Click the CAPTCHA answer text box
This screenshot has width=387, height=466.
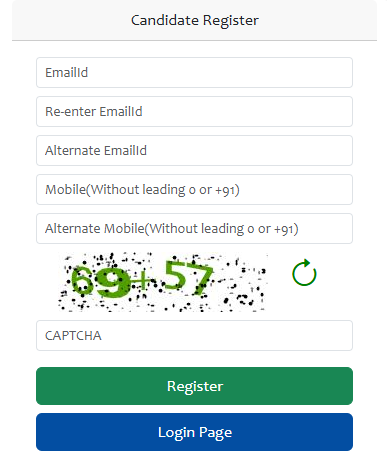(194, 335)
